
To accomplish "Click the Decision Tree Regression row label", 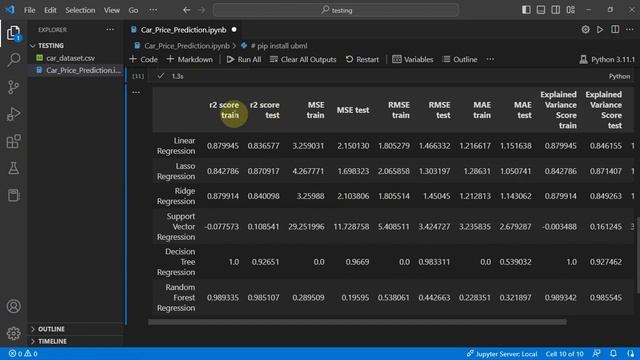I will tap(176, 262).
